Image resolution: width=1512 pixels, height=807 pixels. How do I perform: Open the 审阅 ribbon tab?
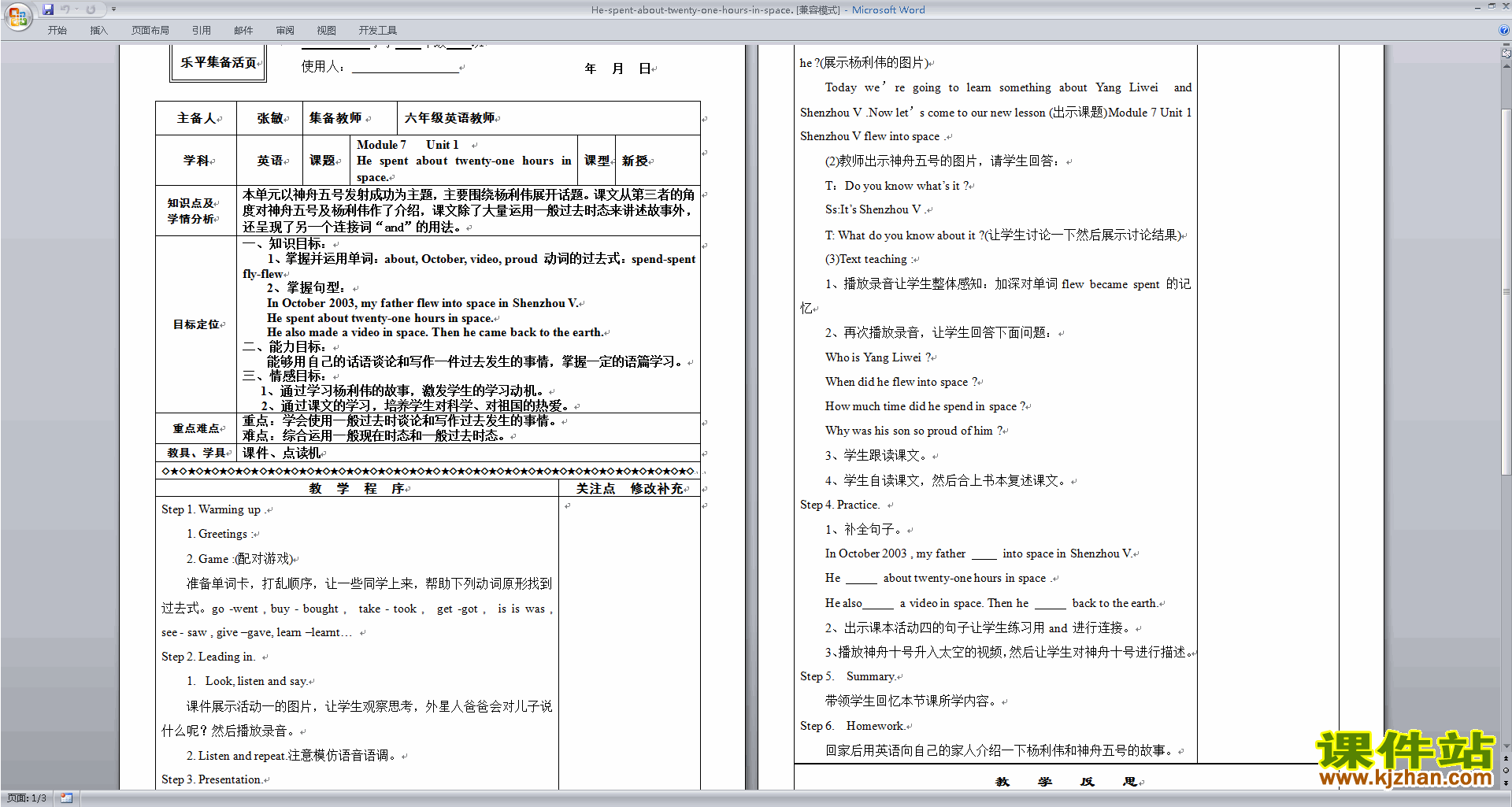285,30
